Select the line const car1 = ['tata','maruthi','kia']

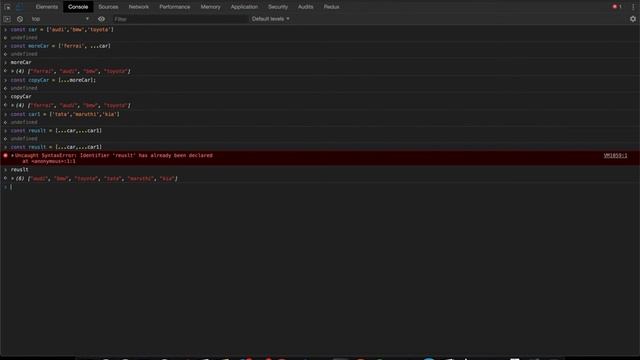(x=65, y=114)
